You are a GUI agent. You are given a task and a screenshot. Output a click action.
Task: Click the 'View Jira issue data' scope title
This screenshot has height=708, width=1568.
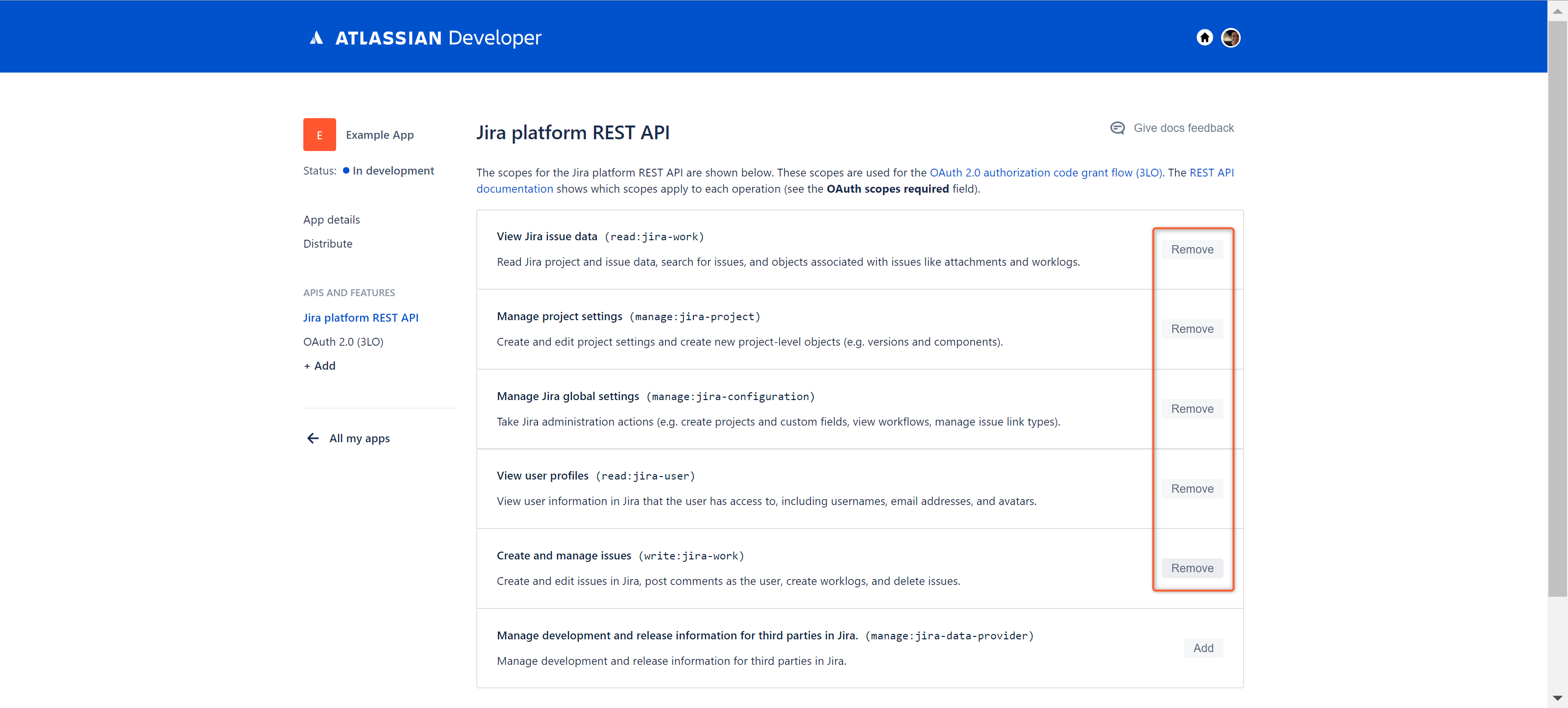tap(547, 236)
